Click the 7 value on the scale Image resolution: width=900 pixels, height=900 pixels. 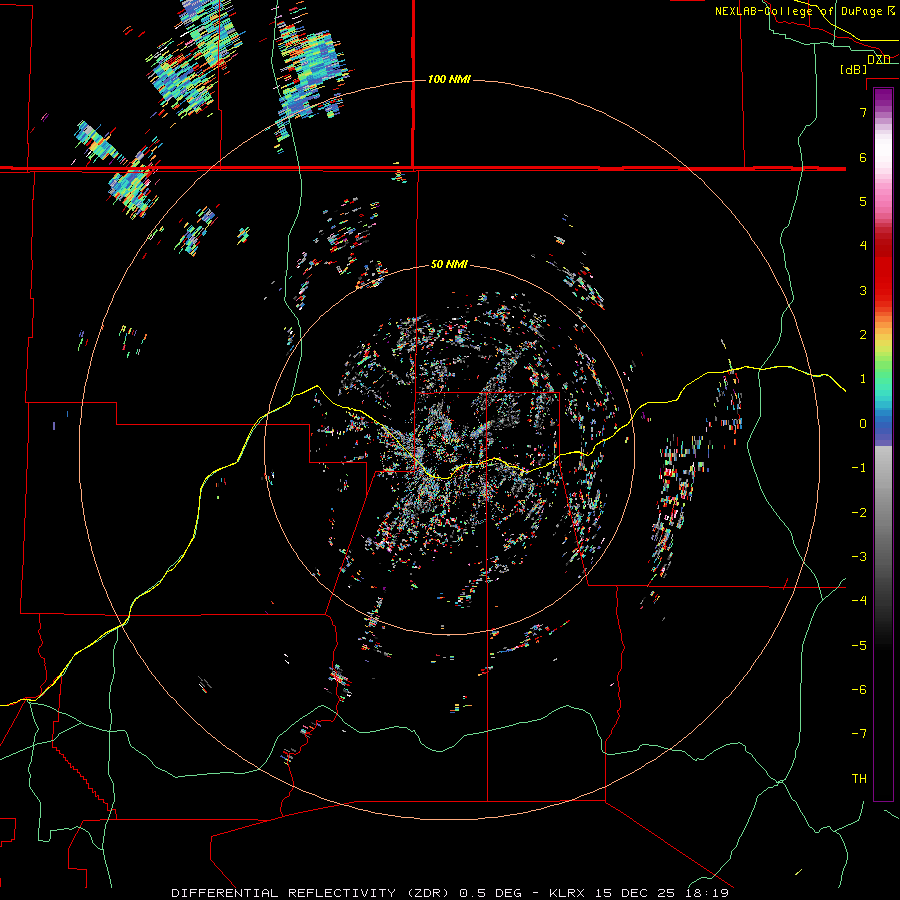click(863, 112)
